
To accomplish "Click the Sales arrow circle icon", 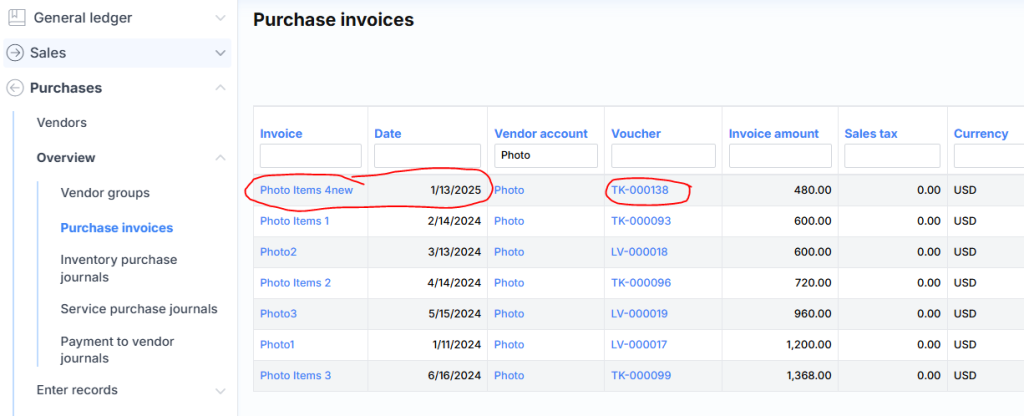I will tap(15, 53).
